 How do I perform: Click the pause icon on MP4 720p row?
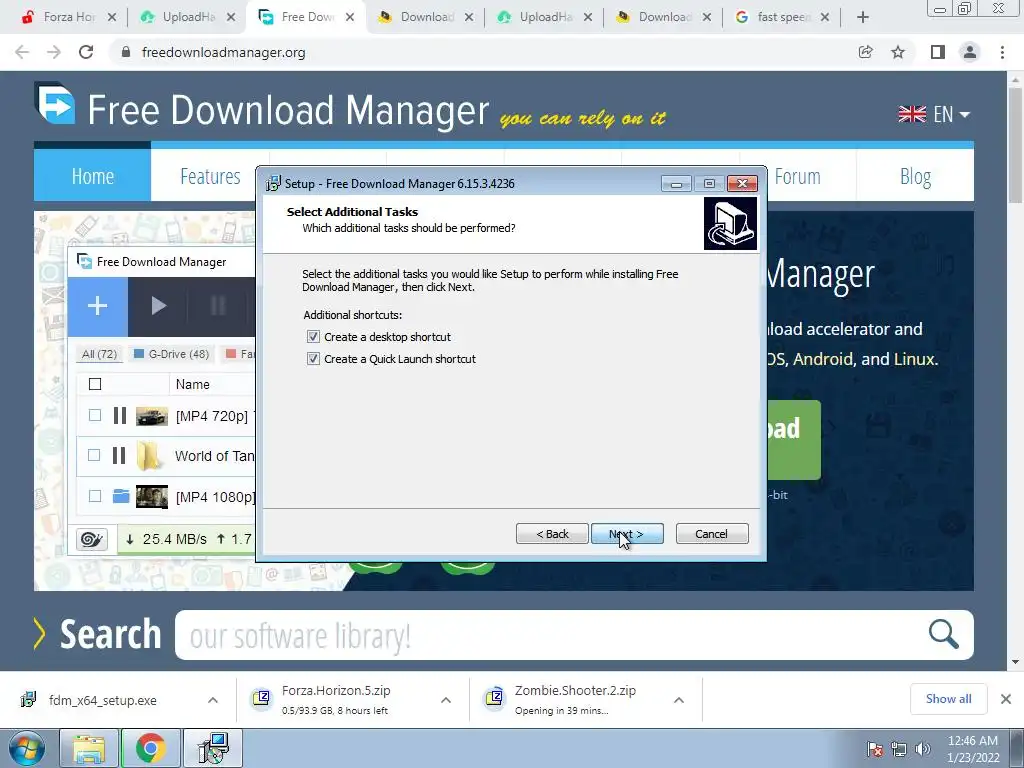pos(120,415)
